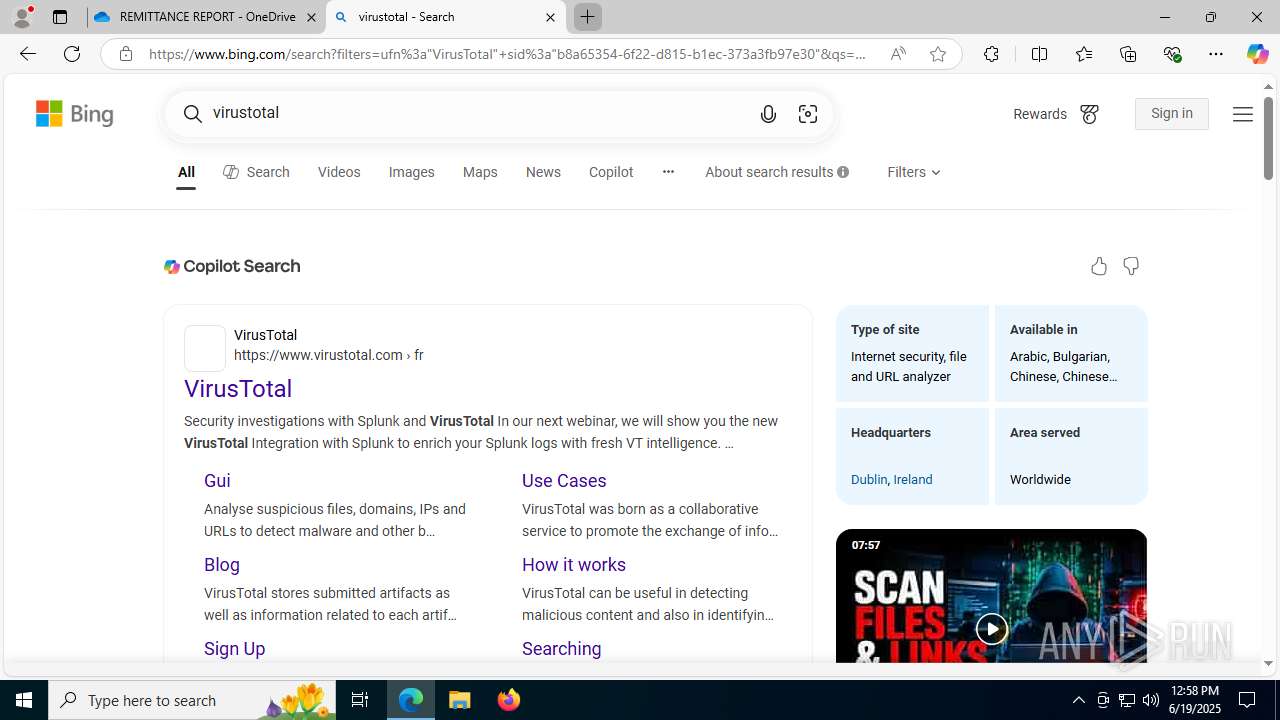
Task: Search using an image icon
Action: 808,114
